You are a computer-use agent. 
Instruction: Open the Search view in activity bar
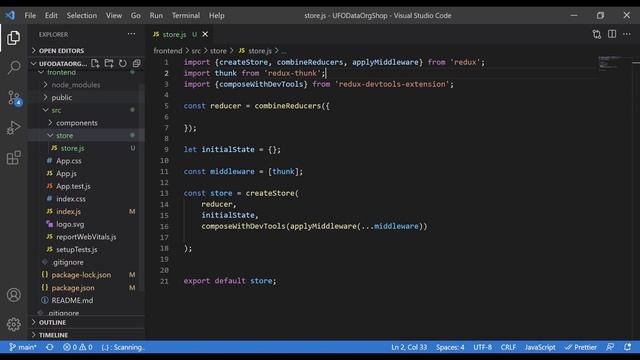click(13, 67)
